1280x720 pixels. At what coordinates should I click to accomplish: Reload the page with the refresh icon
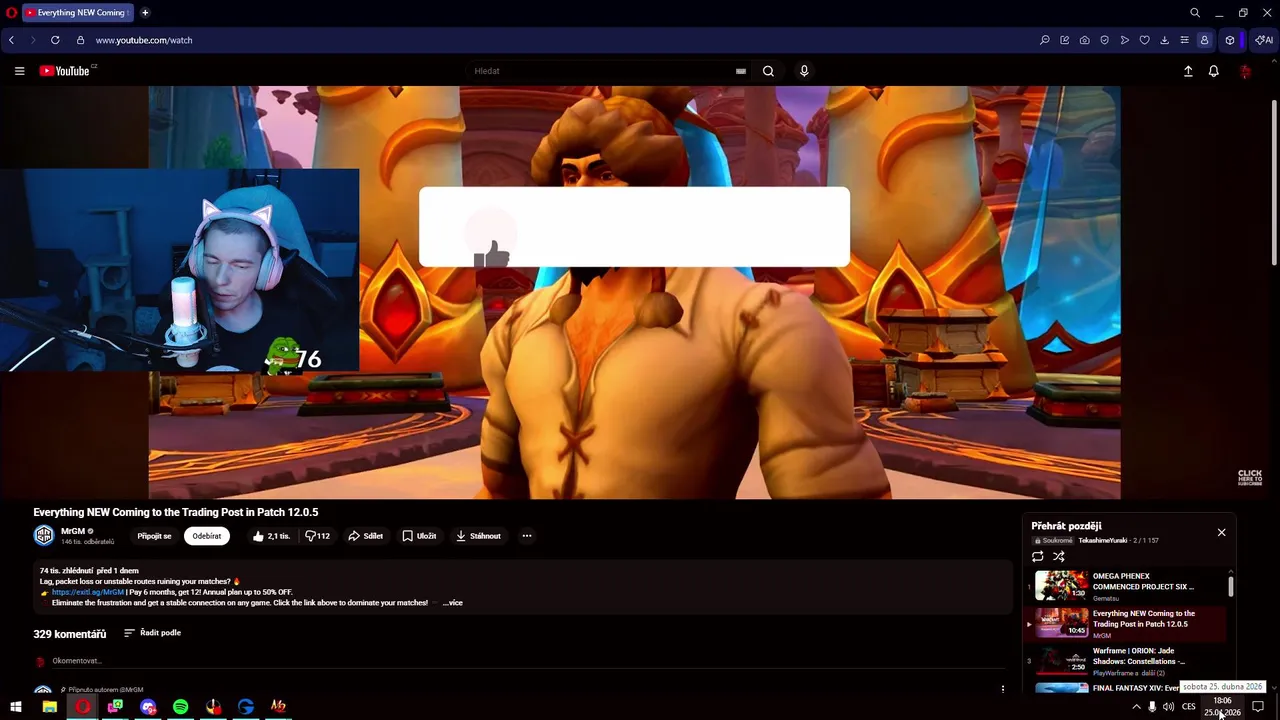click(55, 40)
